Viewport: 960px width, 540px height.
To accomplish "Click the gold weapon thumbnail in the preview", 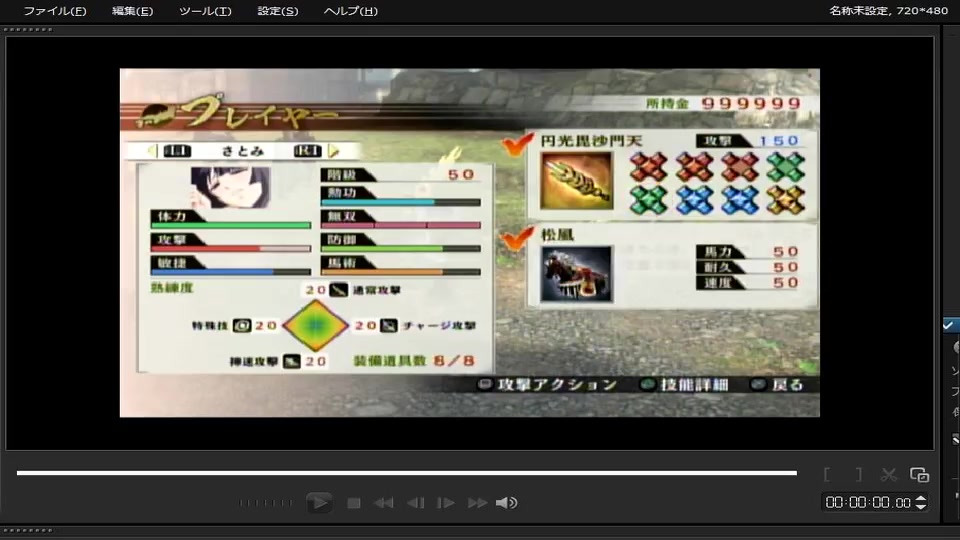I will [576, 181].
